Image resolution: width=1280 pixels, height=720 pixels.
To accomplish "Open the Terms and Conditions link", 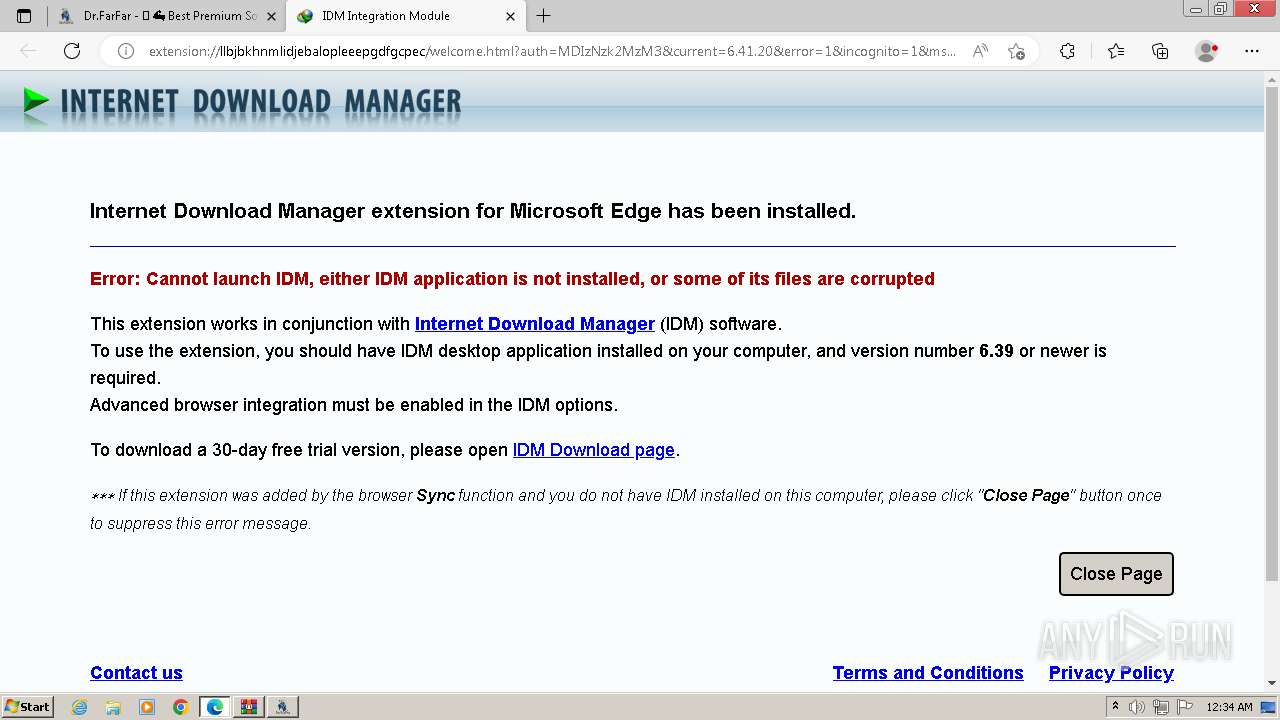I will click(x=928, y=673).
